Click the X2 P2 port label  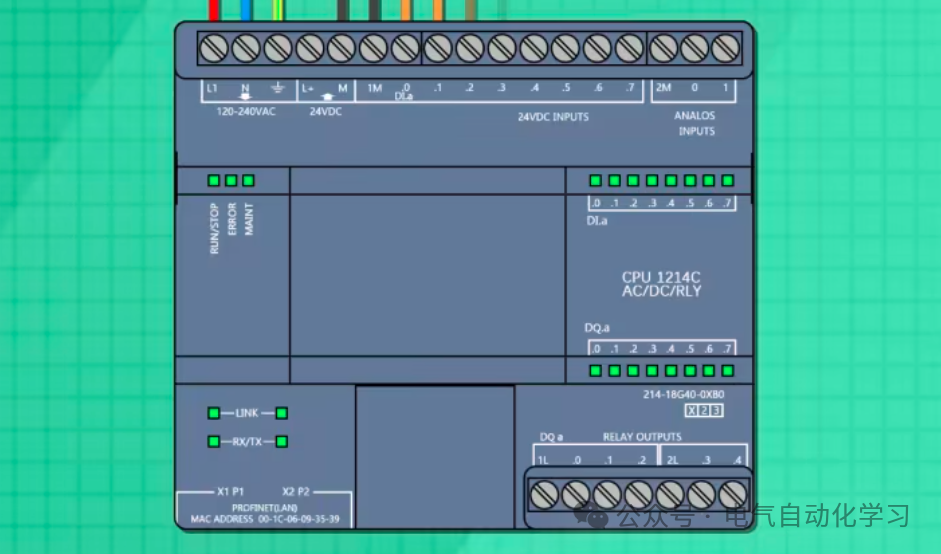point(296,492)
